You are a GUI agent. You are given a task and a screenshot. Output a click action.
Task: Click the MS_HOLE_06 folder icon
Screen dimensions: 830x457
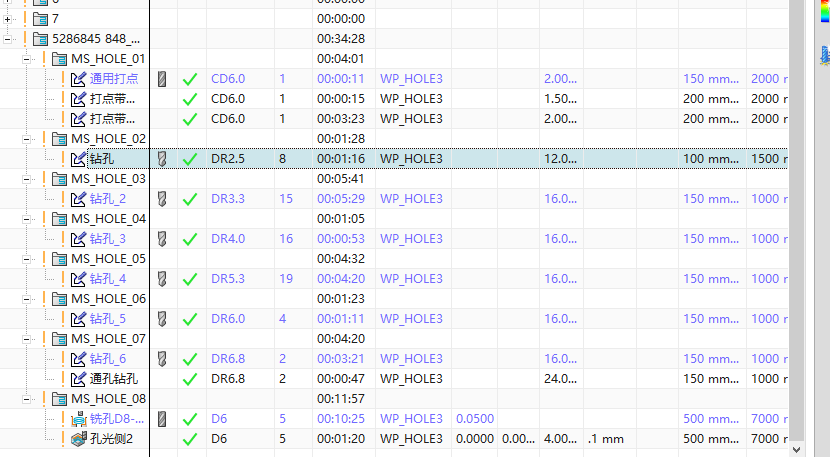59,299
